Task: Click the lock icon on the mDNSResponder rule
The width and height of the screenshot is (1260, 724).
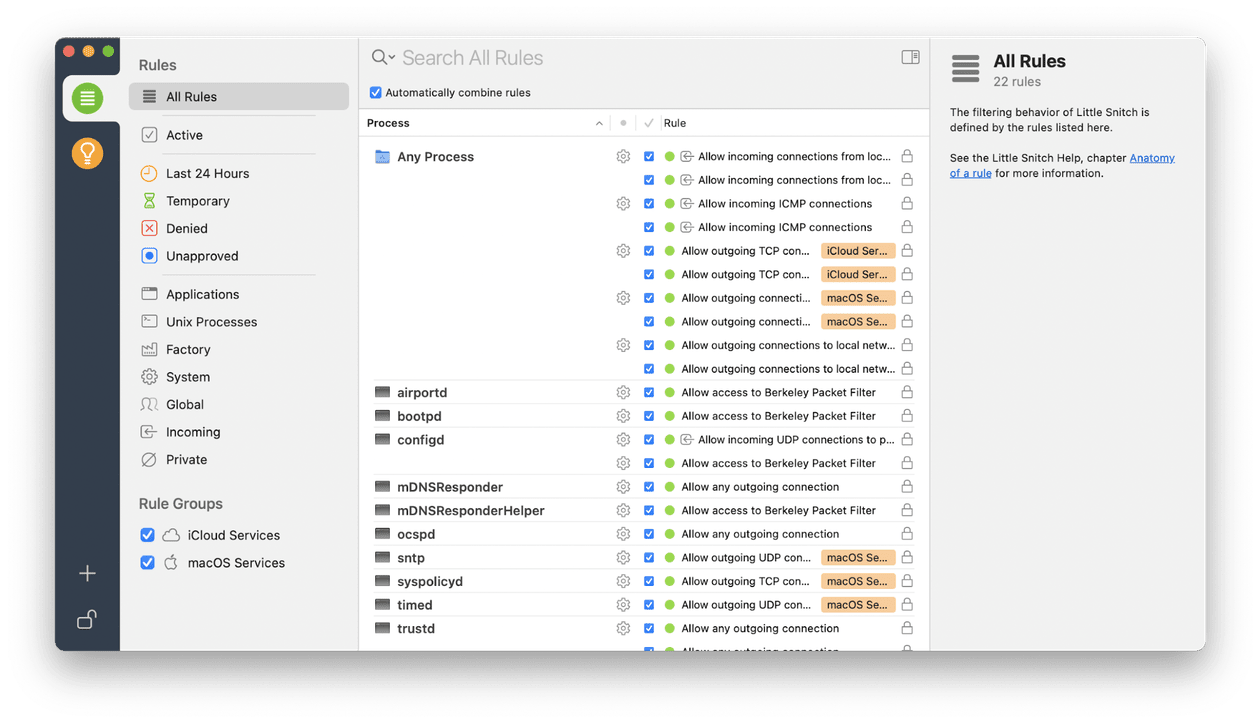Action: click(907, 487)
